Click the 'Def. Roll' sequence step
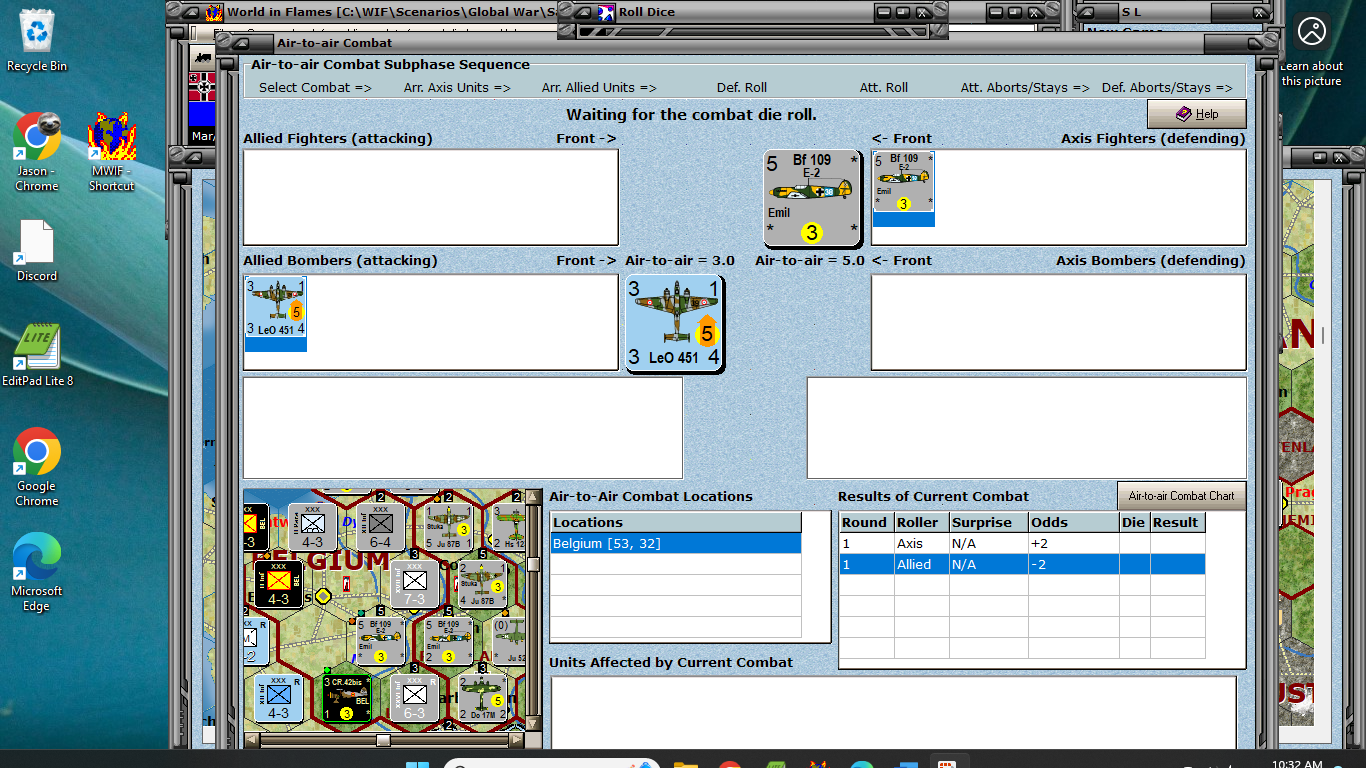The image size is (1366, 768). click(742, 87)
